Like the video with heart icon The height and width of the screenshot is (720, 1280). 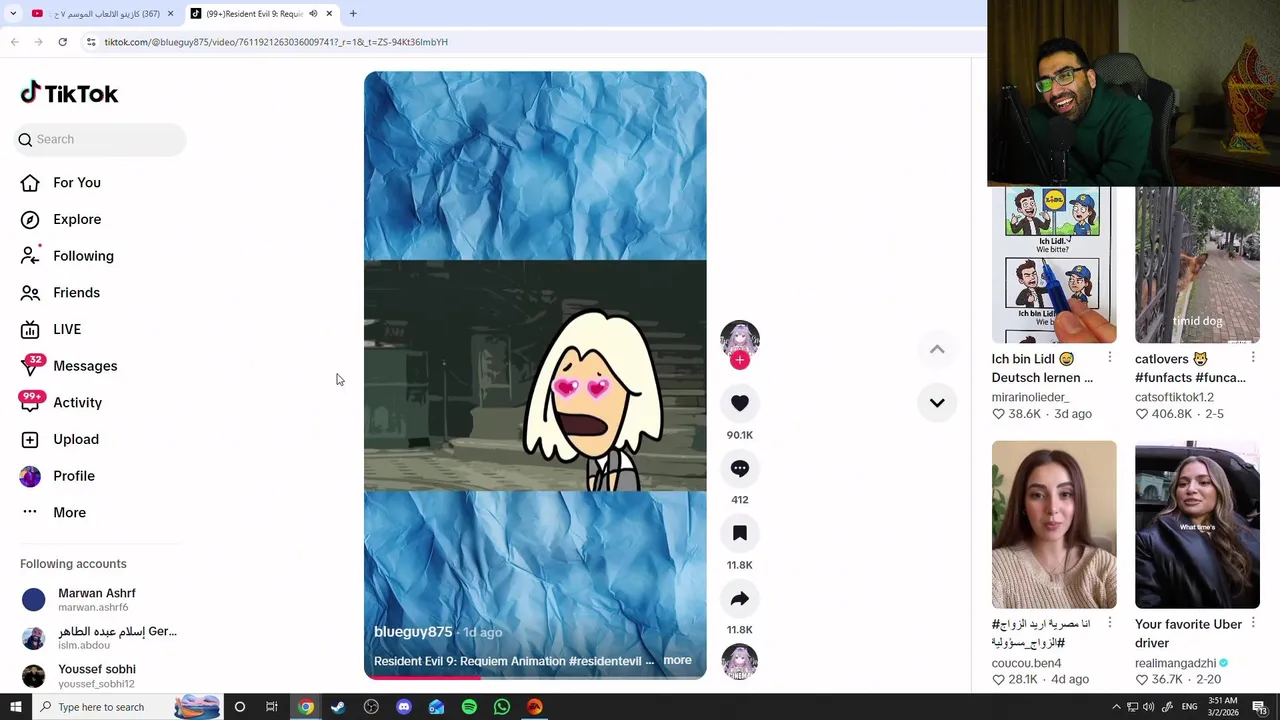(740, 403)
